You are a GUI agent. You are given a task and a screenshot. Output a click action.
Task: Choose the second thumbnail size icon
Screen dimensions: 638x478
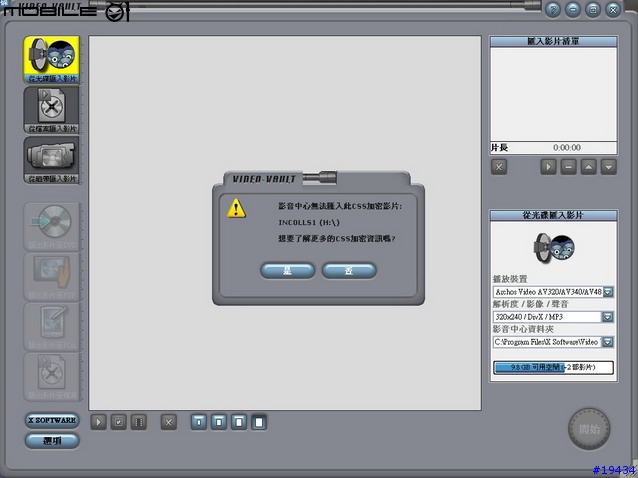click(x=218, y=422)
